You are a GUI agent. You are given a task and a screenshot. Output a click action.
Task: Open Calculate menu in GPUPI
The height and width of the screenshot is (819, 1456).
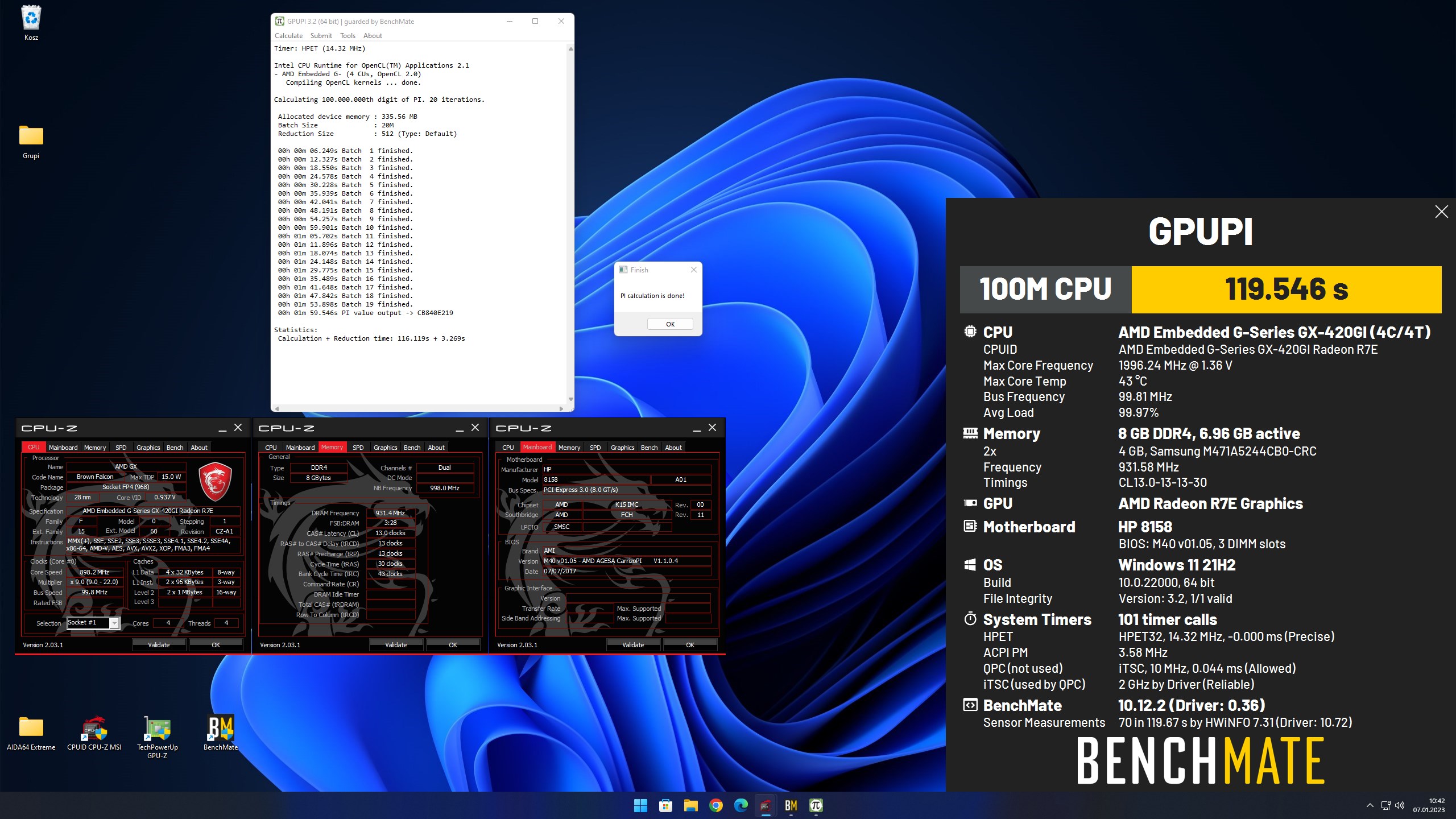(x=288, y=36)
